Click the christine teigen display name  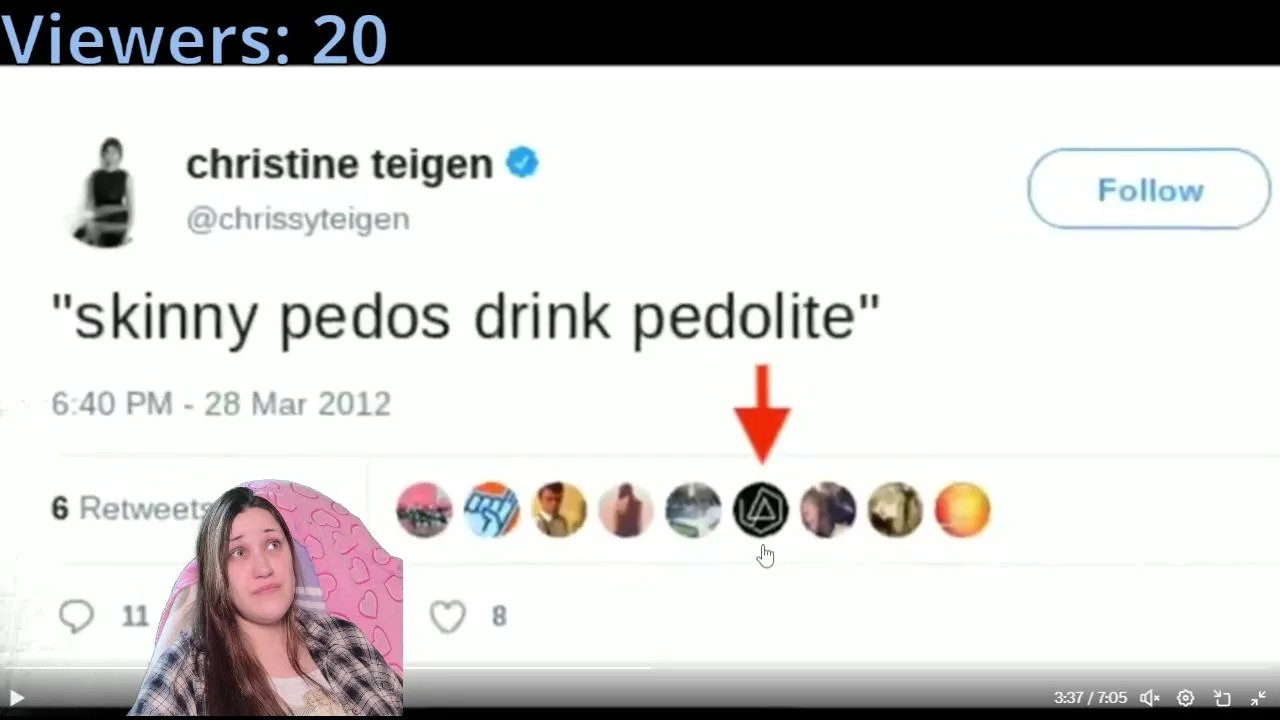(339, 164)
